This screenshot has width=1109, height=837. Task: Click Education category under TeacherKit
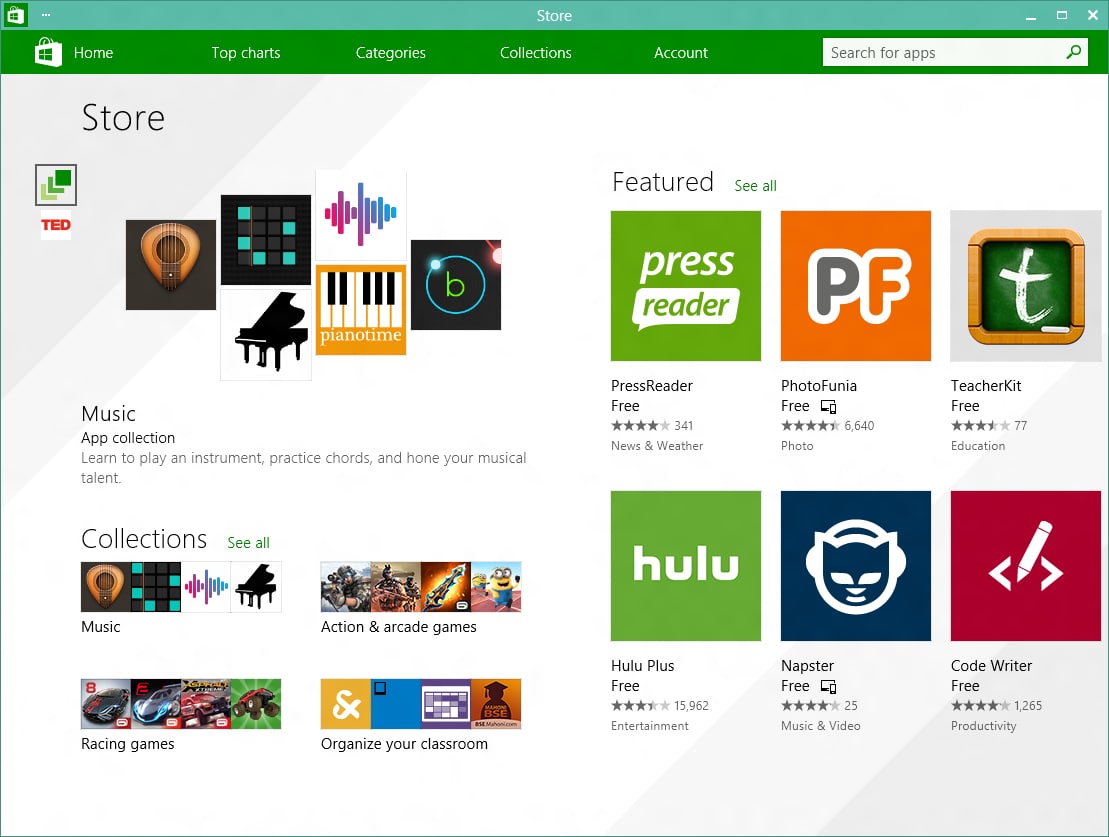pos(977,446)
